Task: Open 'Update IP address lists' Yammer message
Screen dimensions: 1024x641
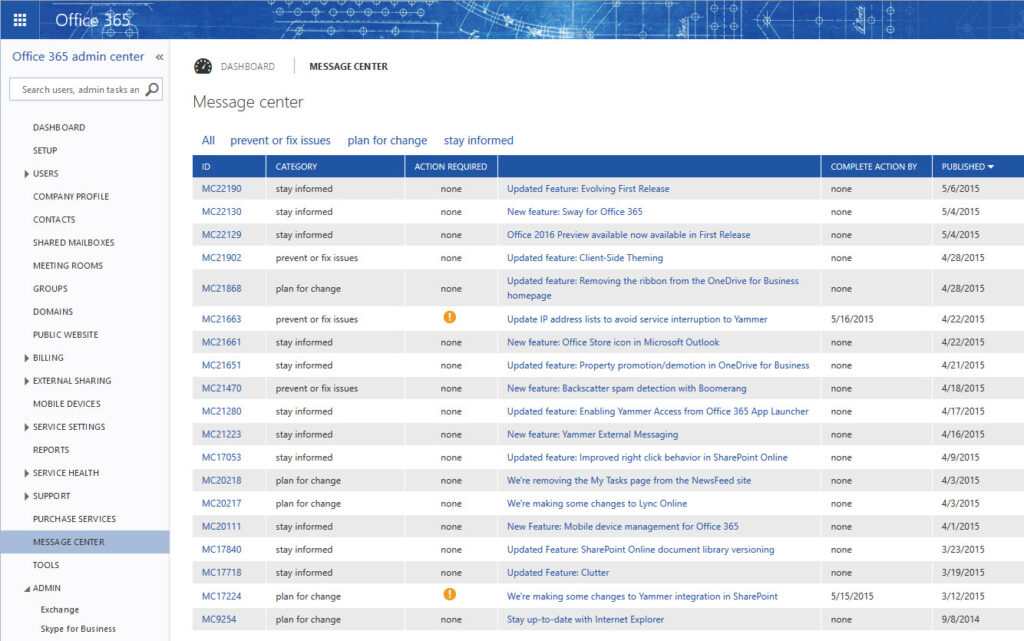Action: tap(637, 319)
